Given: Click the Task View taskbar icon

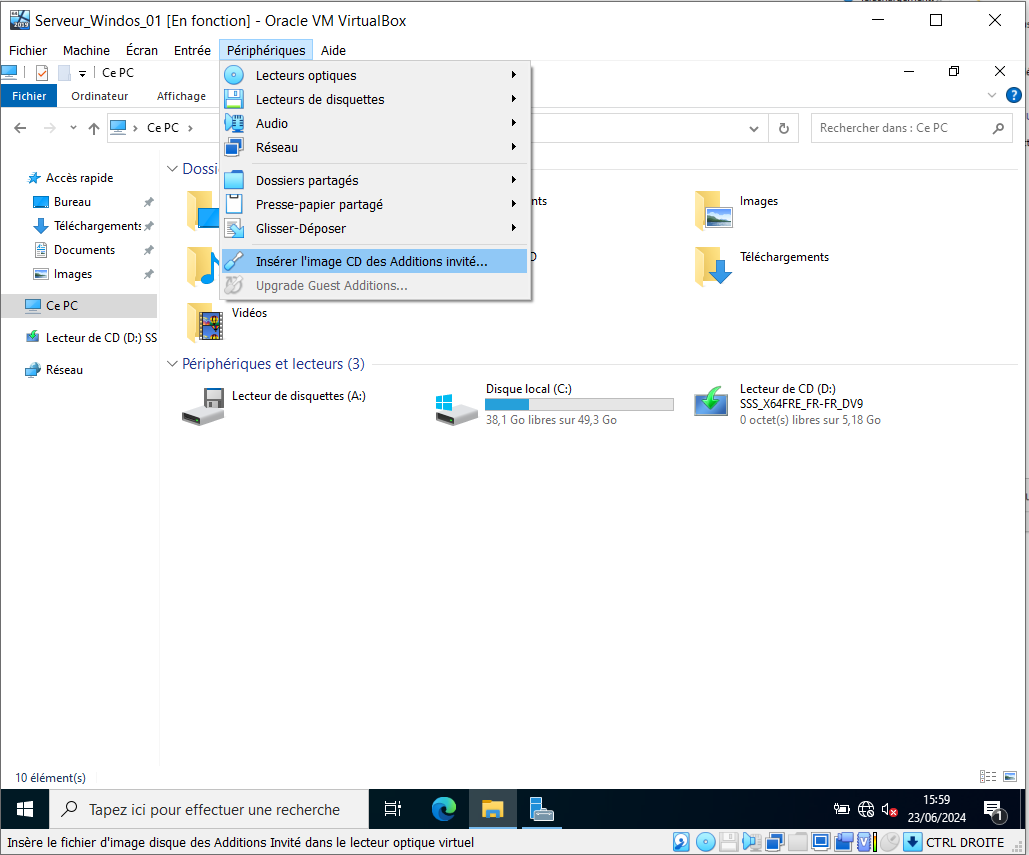Looking at the screenshot, I should pos(393,809).
